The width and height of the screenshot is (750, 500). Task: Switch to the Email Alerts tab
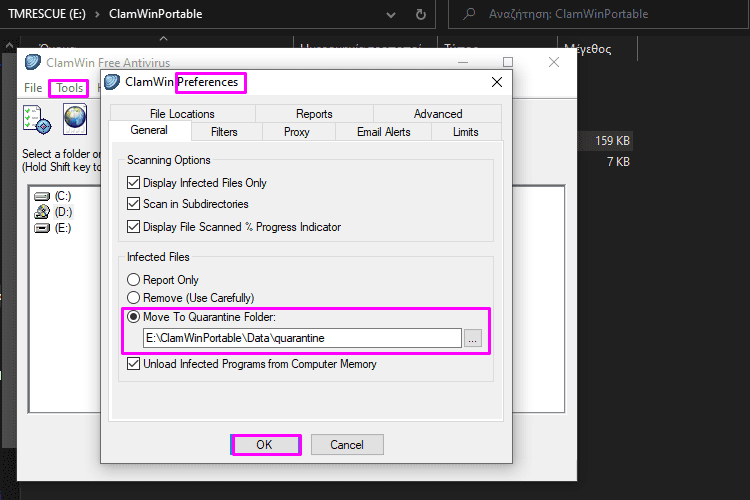pos(384,132)
